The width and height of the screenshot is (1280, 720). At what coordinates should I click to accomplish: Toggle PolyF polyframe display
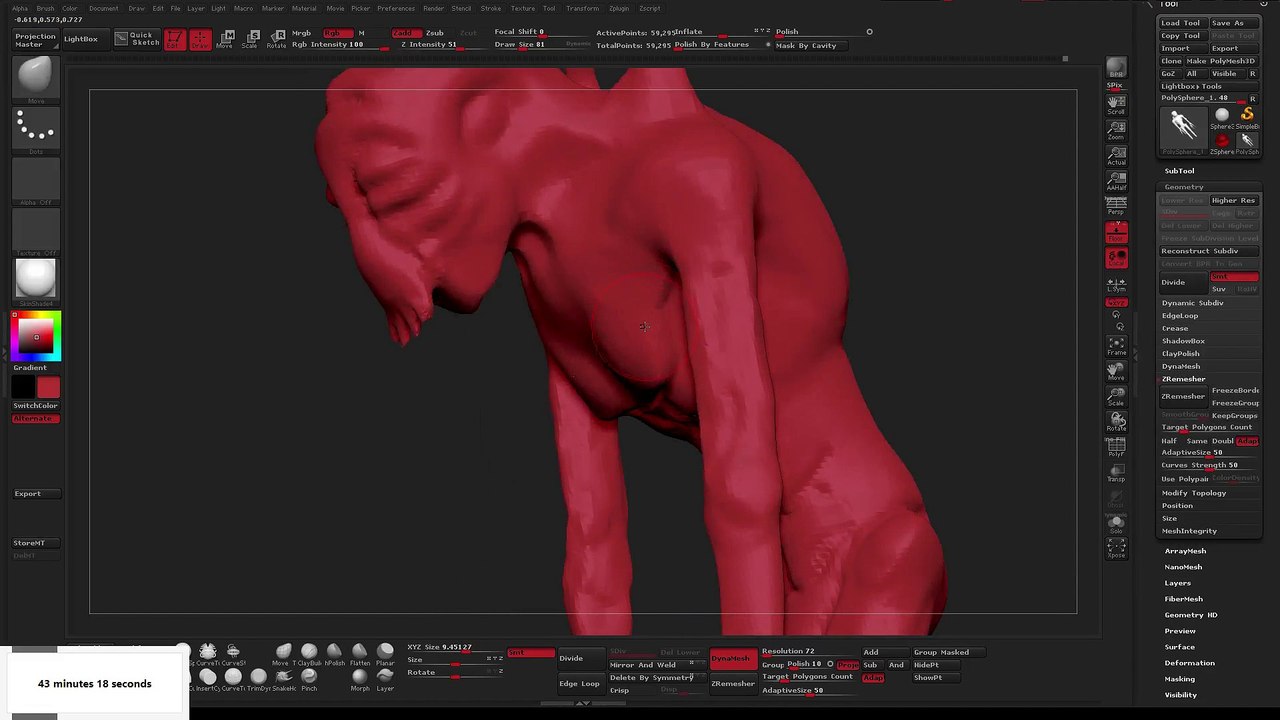click(1116, 448)
